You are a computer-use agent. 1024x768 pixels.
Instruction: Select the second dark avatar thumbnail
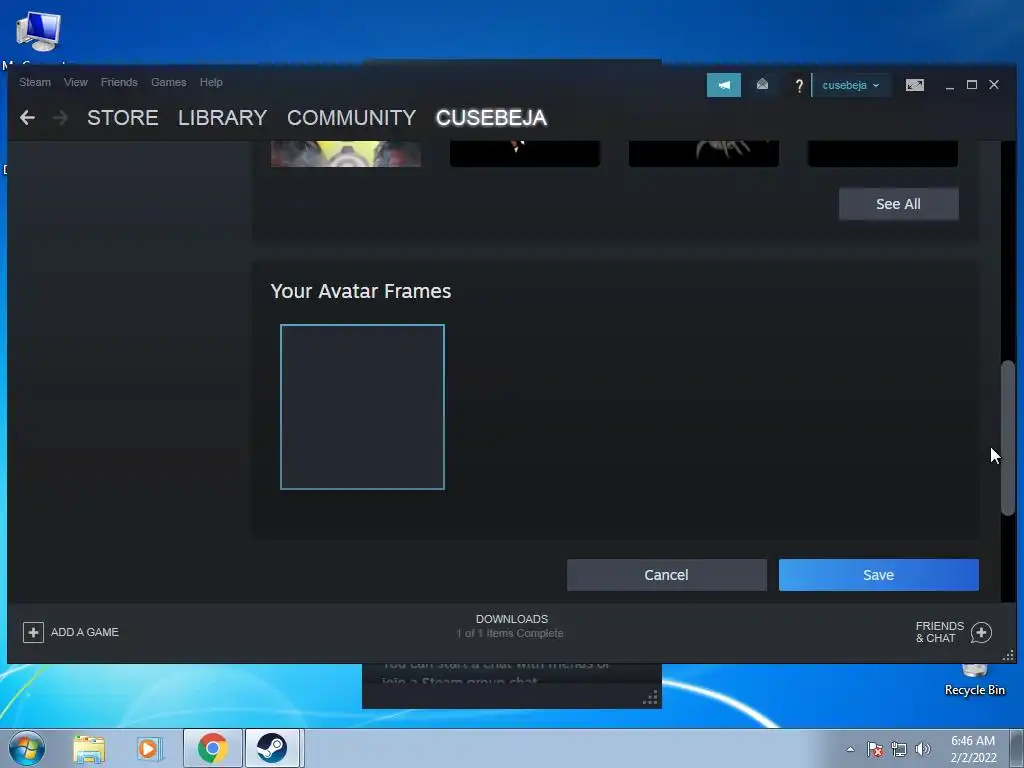click(525, 153)
